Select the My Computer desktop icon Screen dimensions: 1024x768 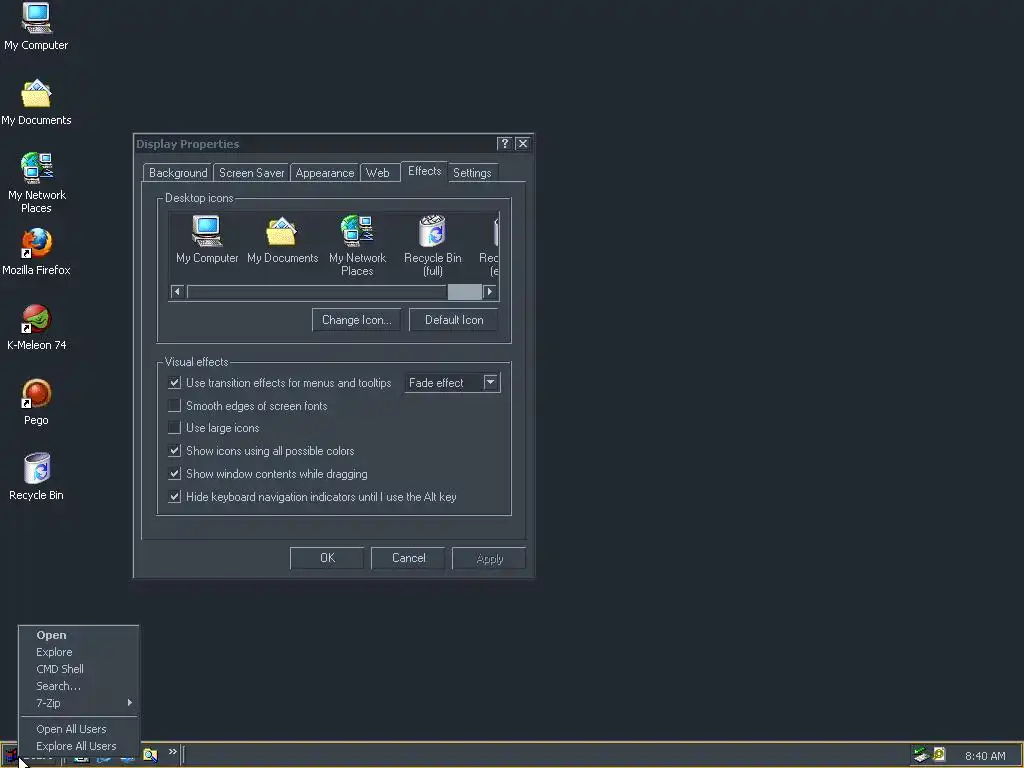36,26
